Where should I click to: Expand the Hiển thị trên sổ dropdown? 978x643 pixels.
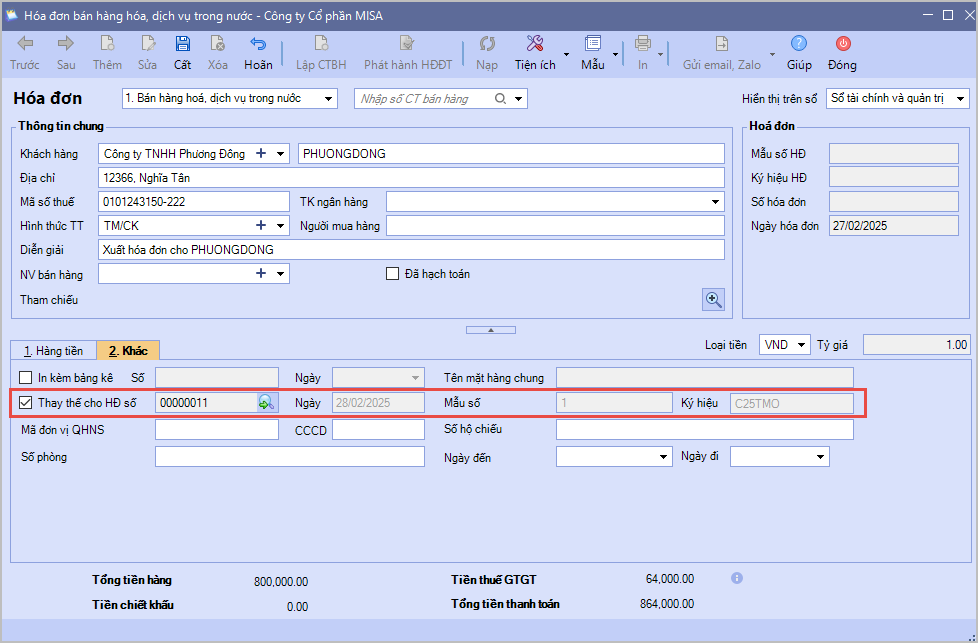coord(960,99)
